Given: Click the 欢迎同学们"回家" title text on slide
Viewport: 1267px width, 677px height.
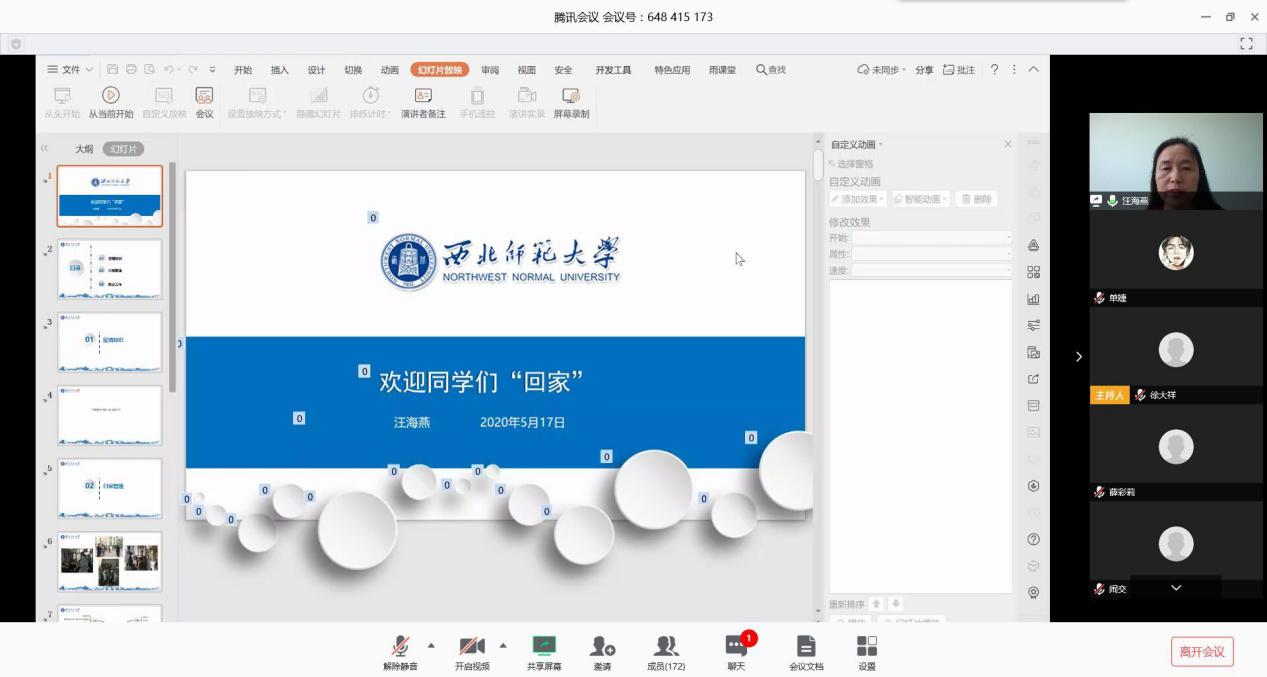Looking at the screenshot, I should click(481, 381).
